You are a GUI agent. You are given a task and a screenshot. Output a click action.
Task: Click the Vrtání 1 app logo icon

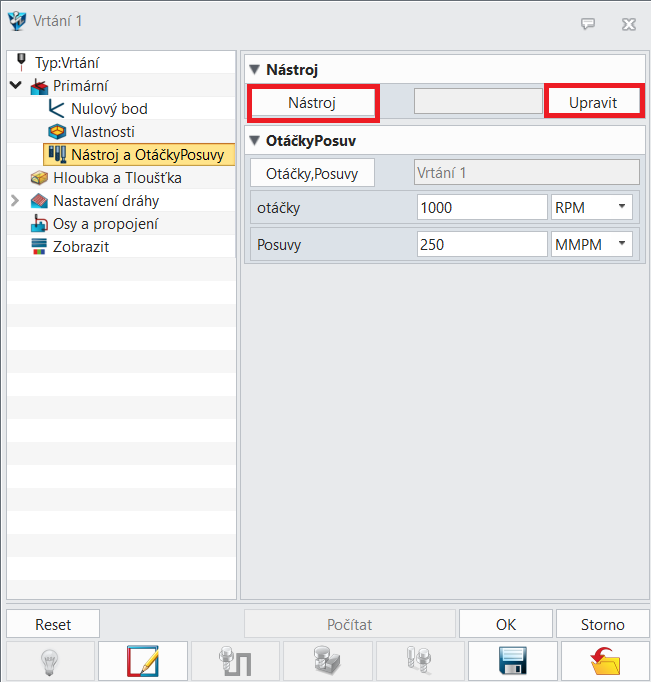click(x=17, y=21)
